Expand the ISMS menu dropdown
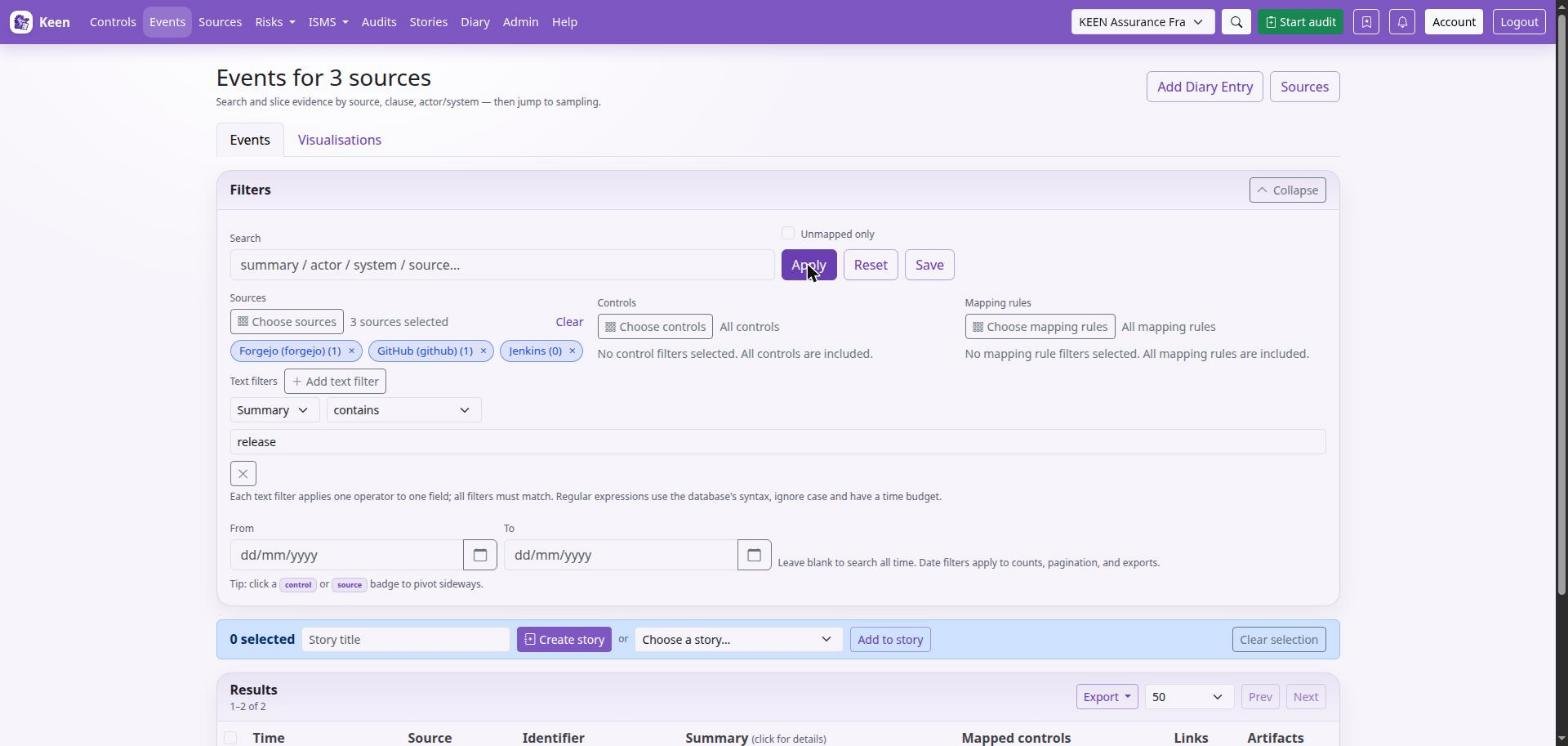This screenshot has height=746, width=1568. tap(328, 22)
